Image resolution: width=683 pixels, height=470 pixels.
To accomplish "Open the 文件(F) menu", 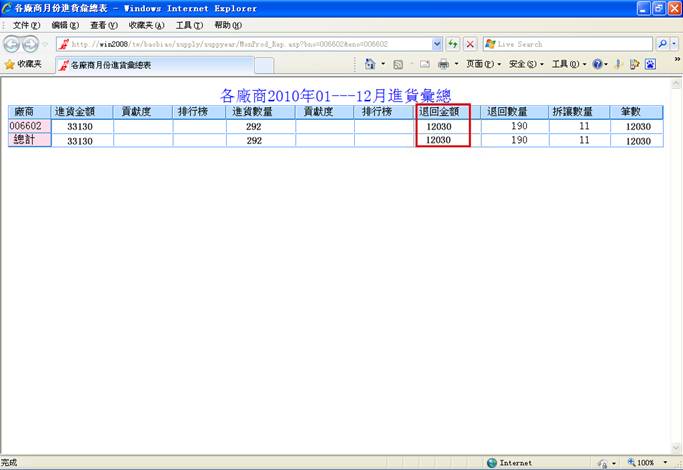I will click(x=26, y=25).
